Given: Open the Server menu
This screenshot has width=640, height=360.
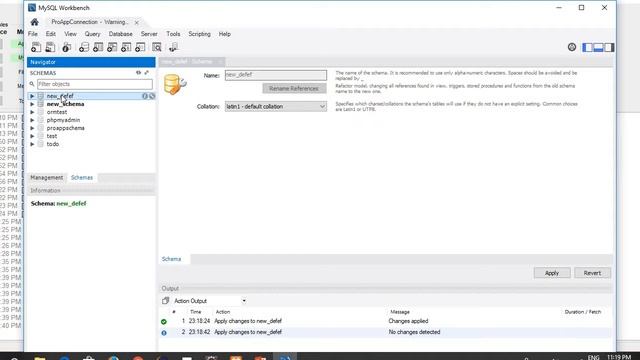Looking at the screenshot, I should (149, 34).
